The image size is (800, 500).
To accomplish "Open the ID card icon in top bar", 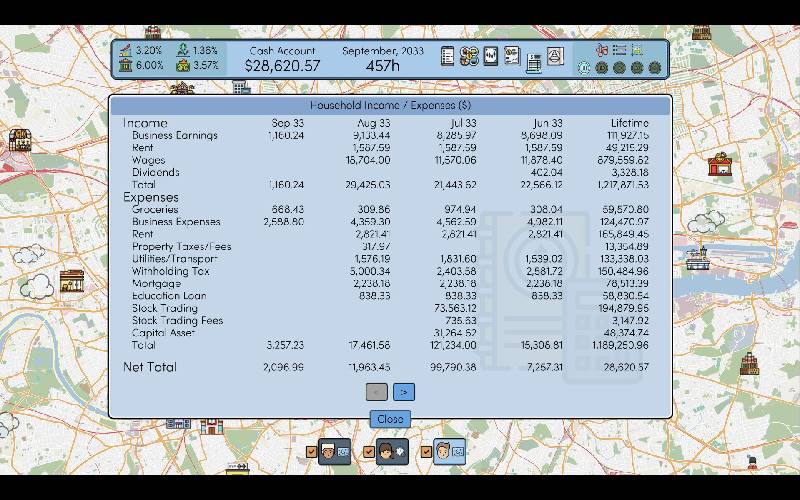I will (x=512, y=57).
